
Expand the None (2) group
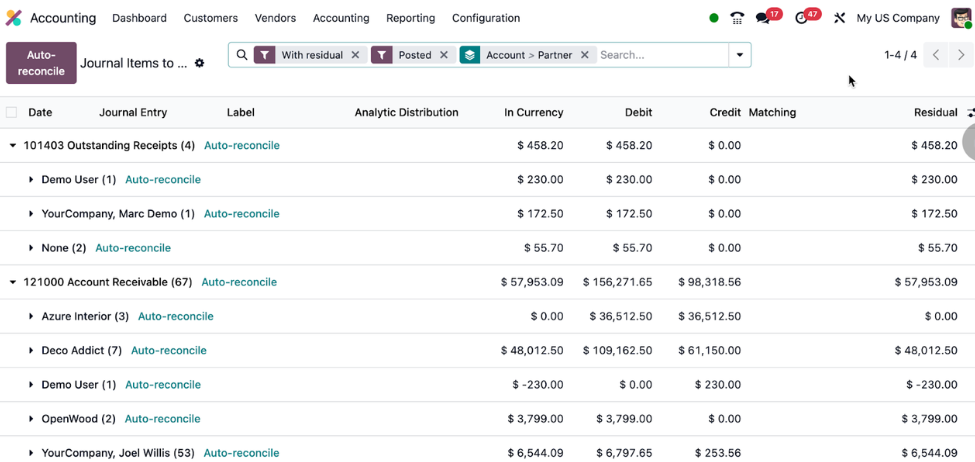pyautogui.click(x=30, y=248)
